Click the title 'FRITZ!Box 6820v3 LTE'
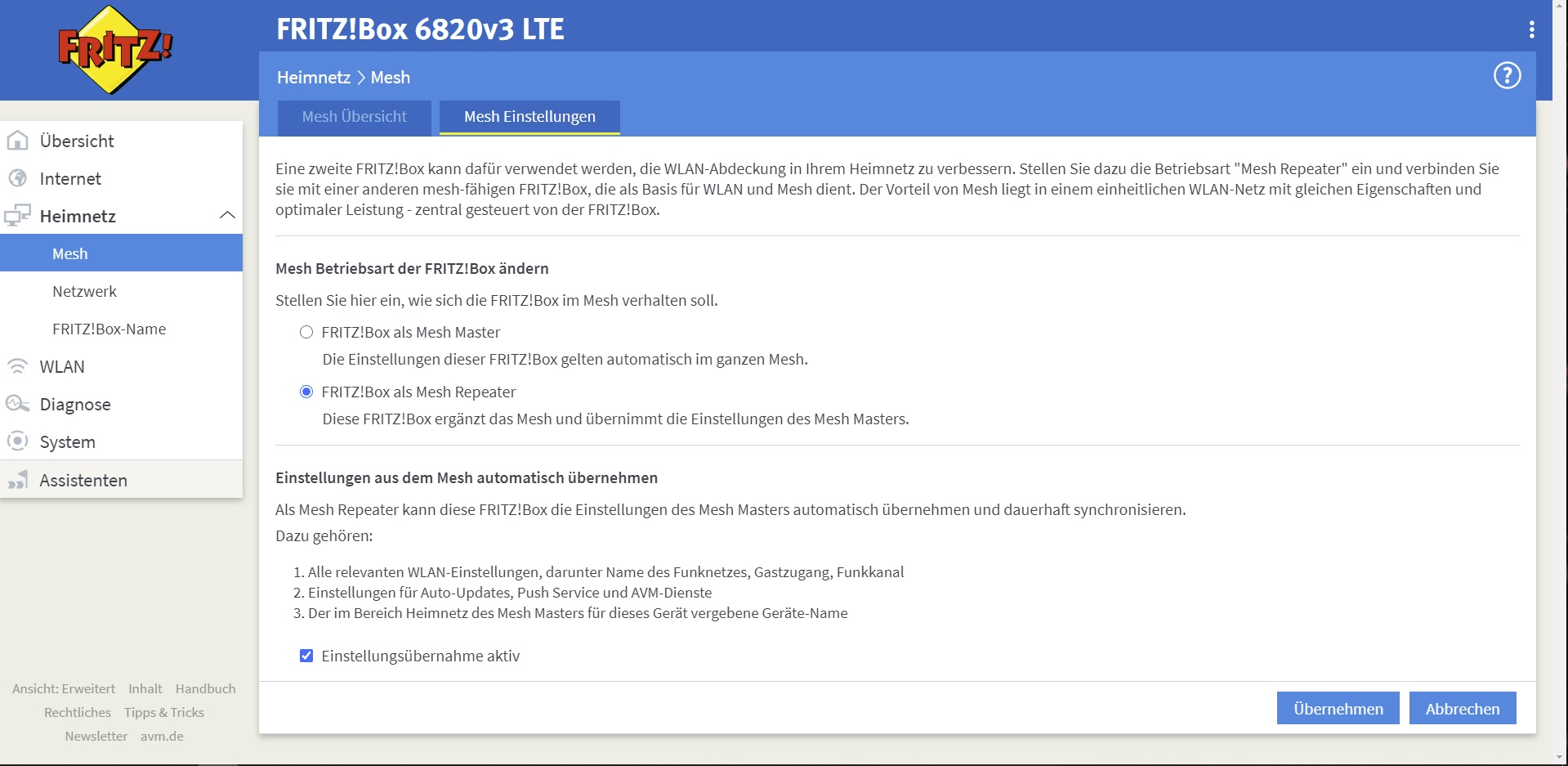 coord(420,29)
